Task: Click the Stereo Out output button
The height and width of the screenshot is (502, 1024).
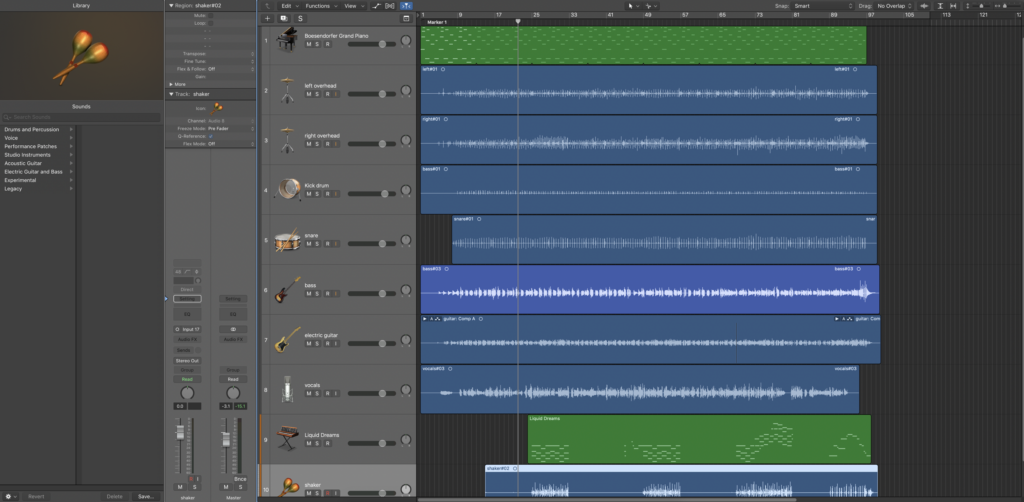Action: tap(187, 360)
